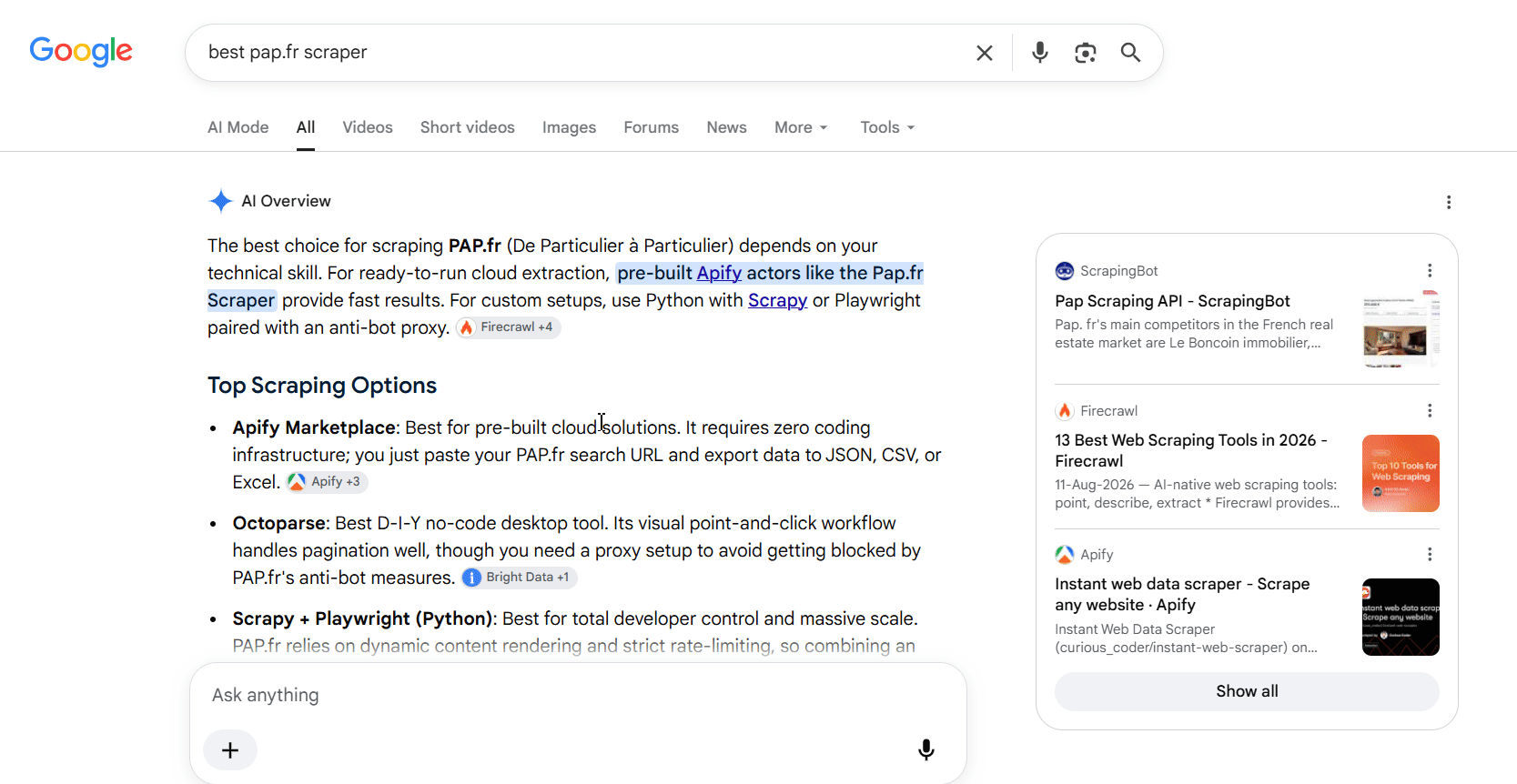The image size is (1517, 784).
Task: Click the ScrapingBot favicon icon
Action: tap(1065, 271)
